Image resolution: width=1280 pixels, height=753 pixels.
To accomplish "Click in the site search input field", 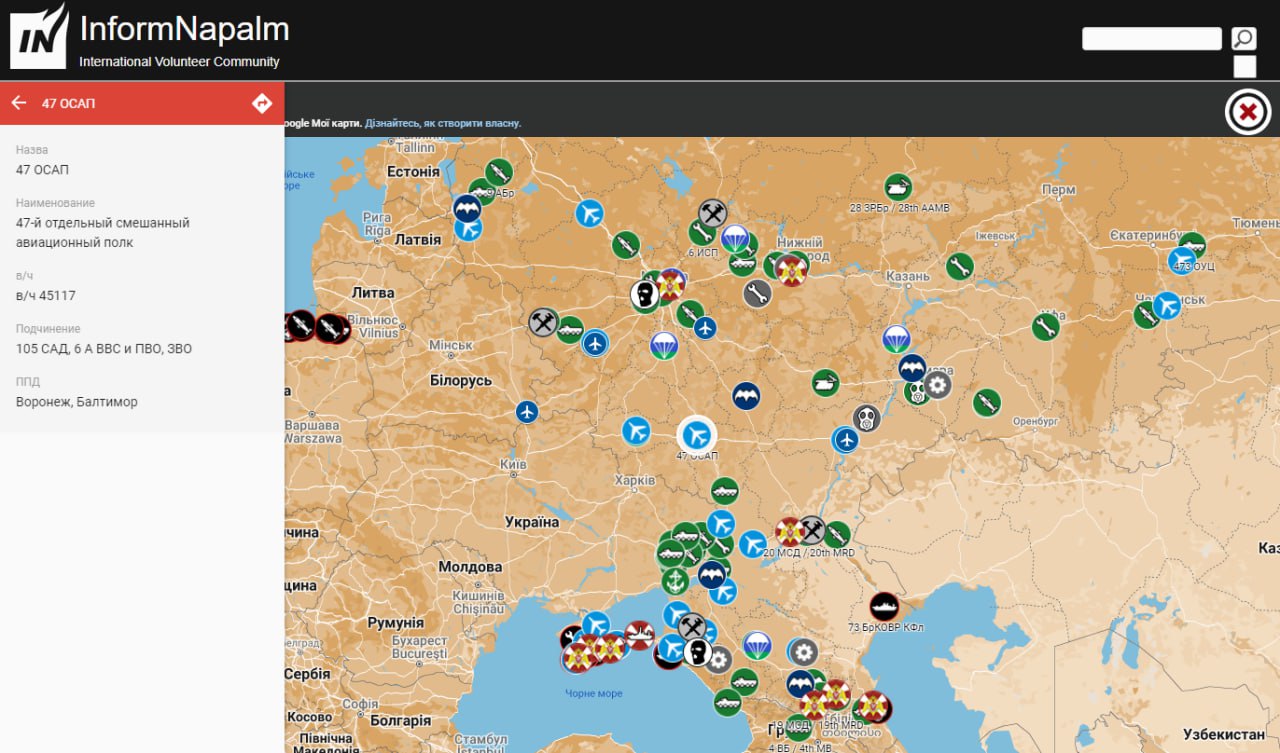I will [x=1151, y=39].
